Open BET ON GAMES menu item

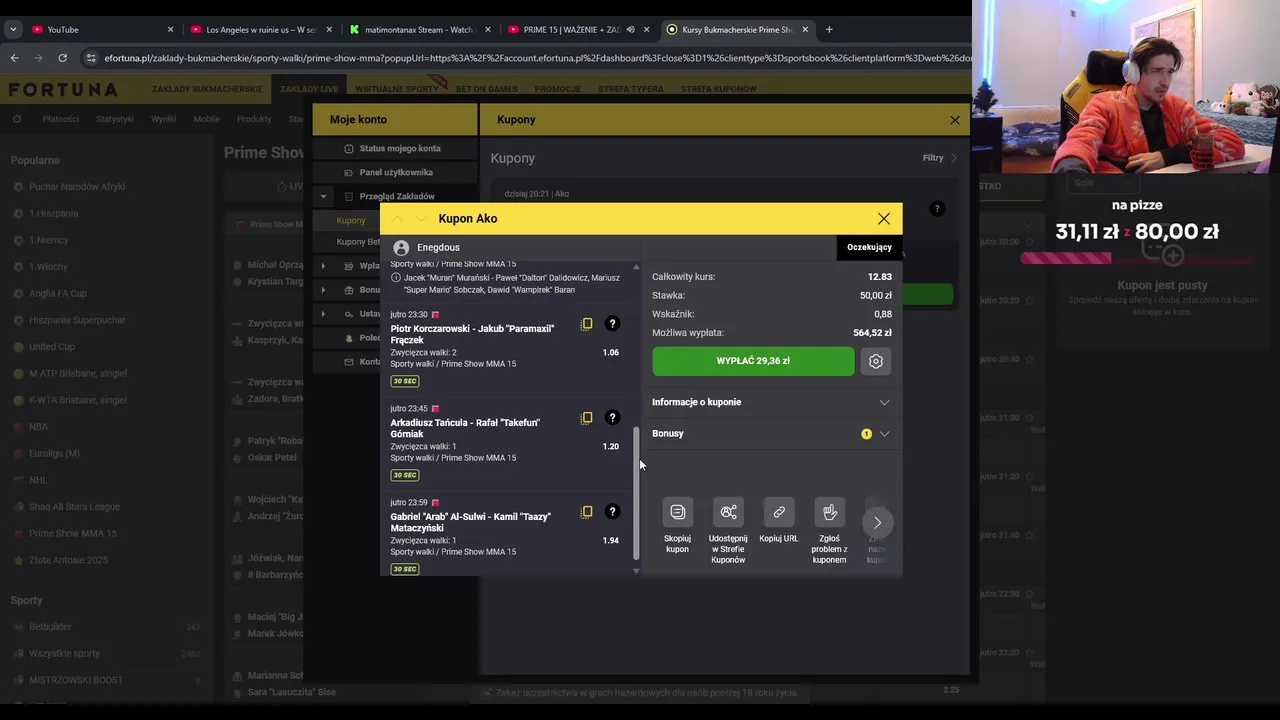(487, 89)
